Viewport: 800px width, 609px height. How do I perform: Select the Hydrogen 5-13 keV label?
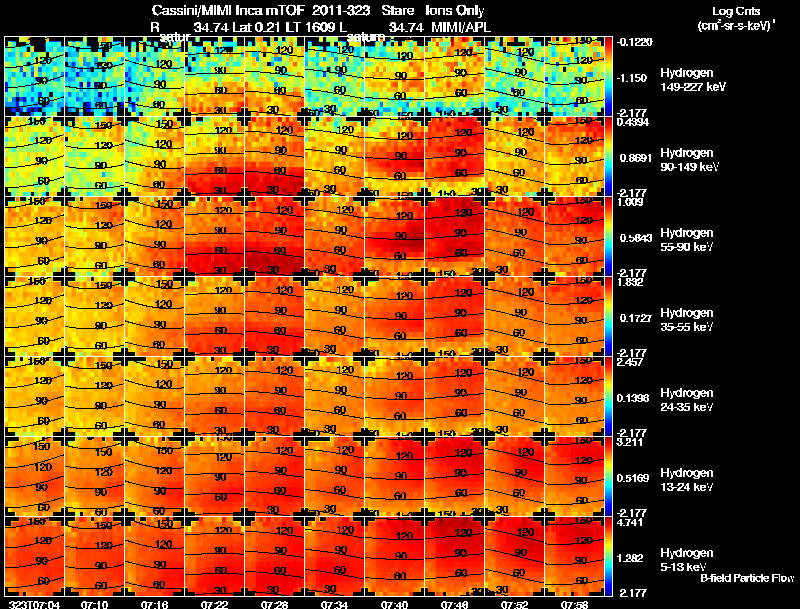coord(687,560)
